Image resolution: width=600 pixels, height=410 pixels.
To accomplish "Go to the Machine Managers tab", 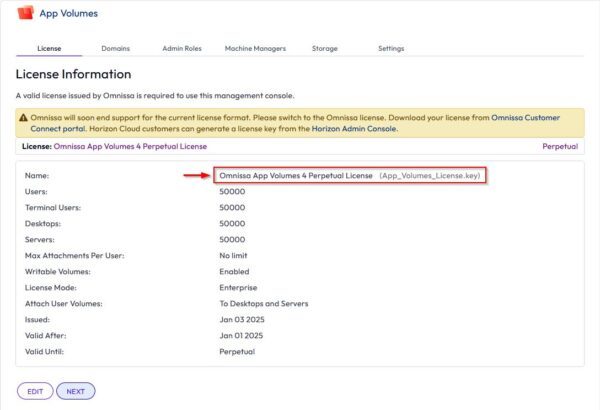I will (255, 49).
